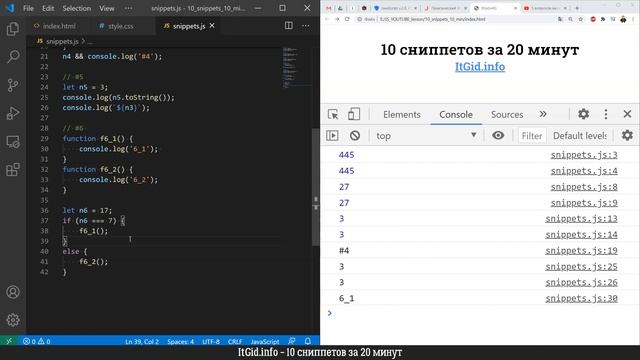This screenshot has width=640, height=360.
Task: Open Edit menu
Action: [x=48, y=8]
